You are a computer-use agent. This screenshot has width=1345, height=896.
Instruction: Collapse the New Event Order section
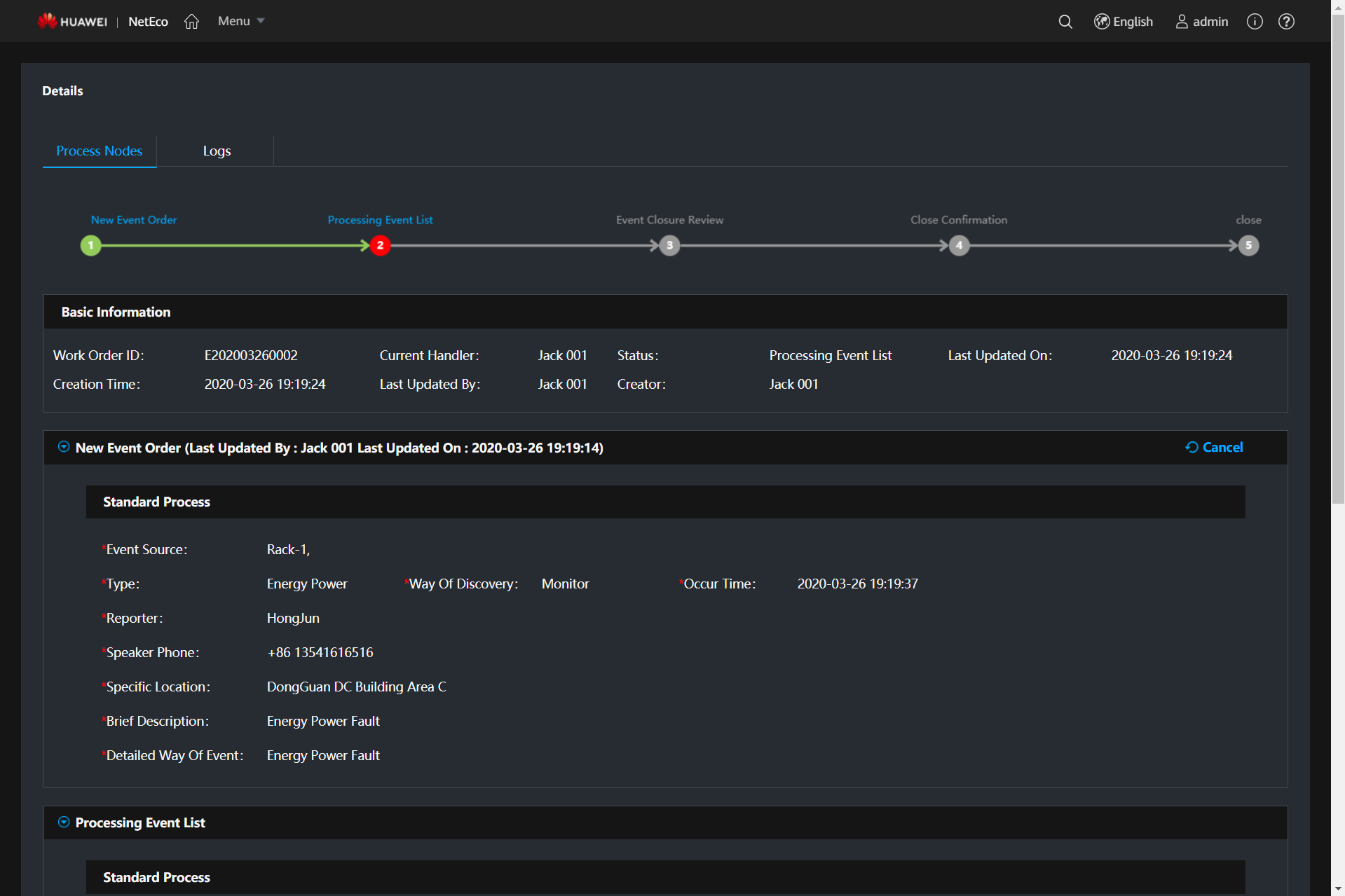coord(64,447)
